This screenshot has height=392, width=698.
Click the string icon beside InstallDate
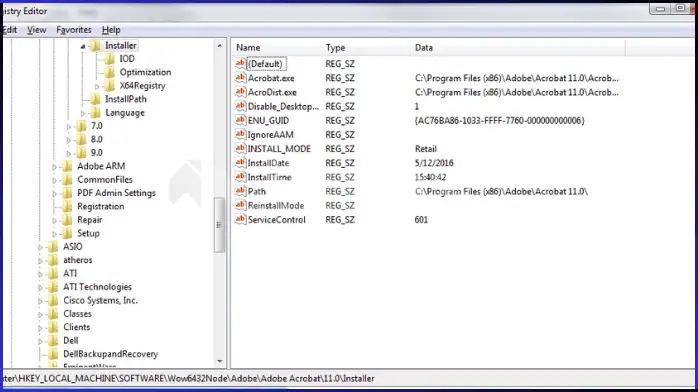[240, 163]
